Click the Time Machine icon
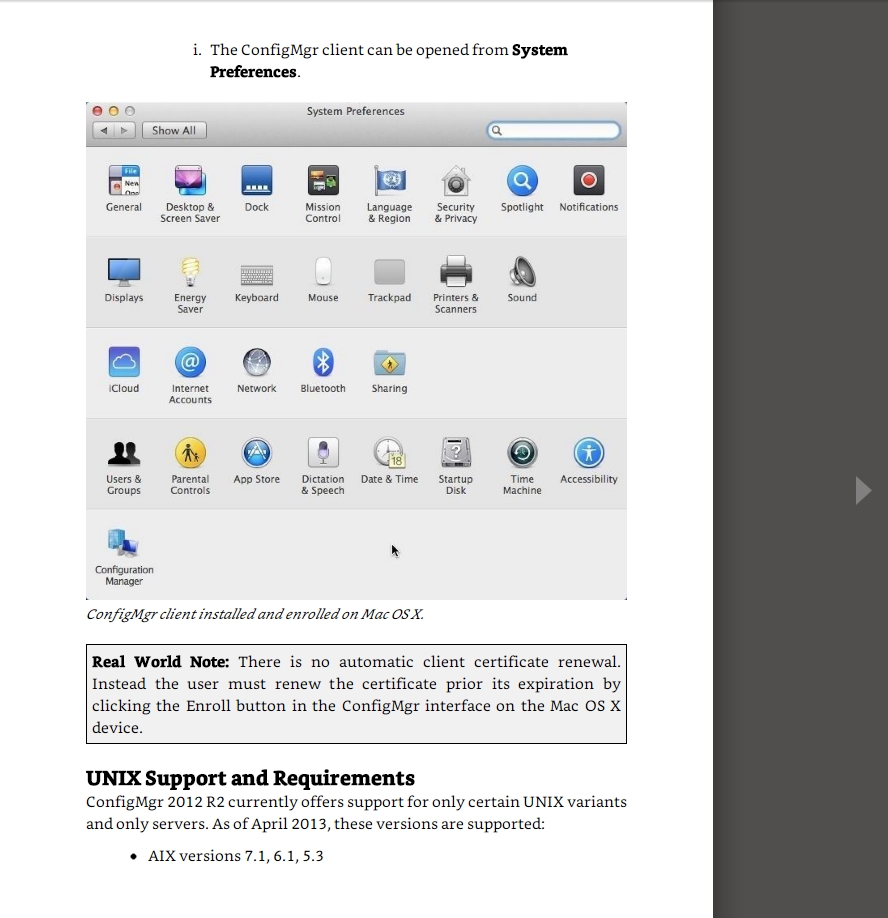 tap(522, 453)
